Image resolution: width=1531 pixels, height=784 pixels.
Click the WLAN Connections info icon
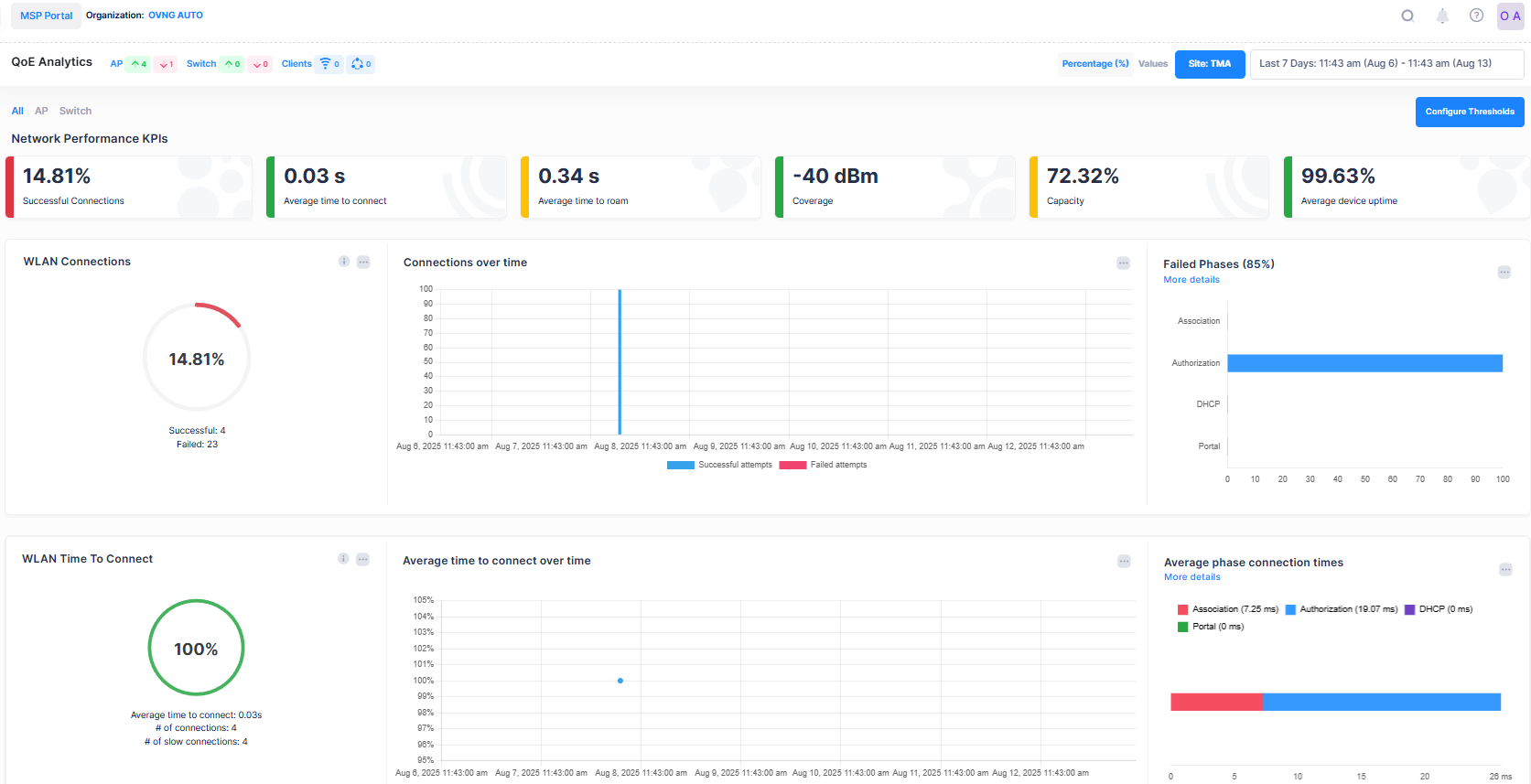pos(344,262)
